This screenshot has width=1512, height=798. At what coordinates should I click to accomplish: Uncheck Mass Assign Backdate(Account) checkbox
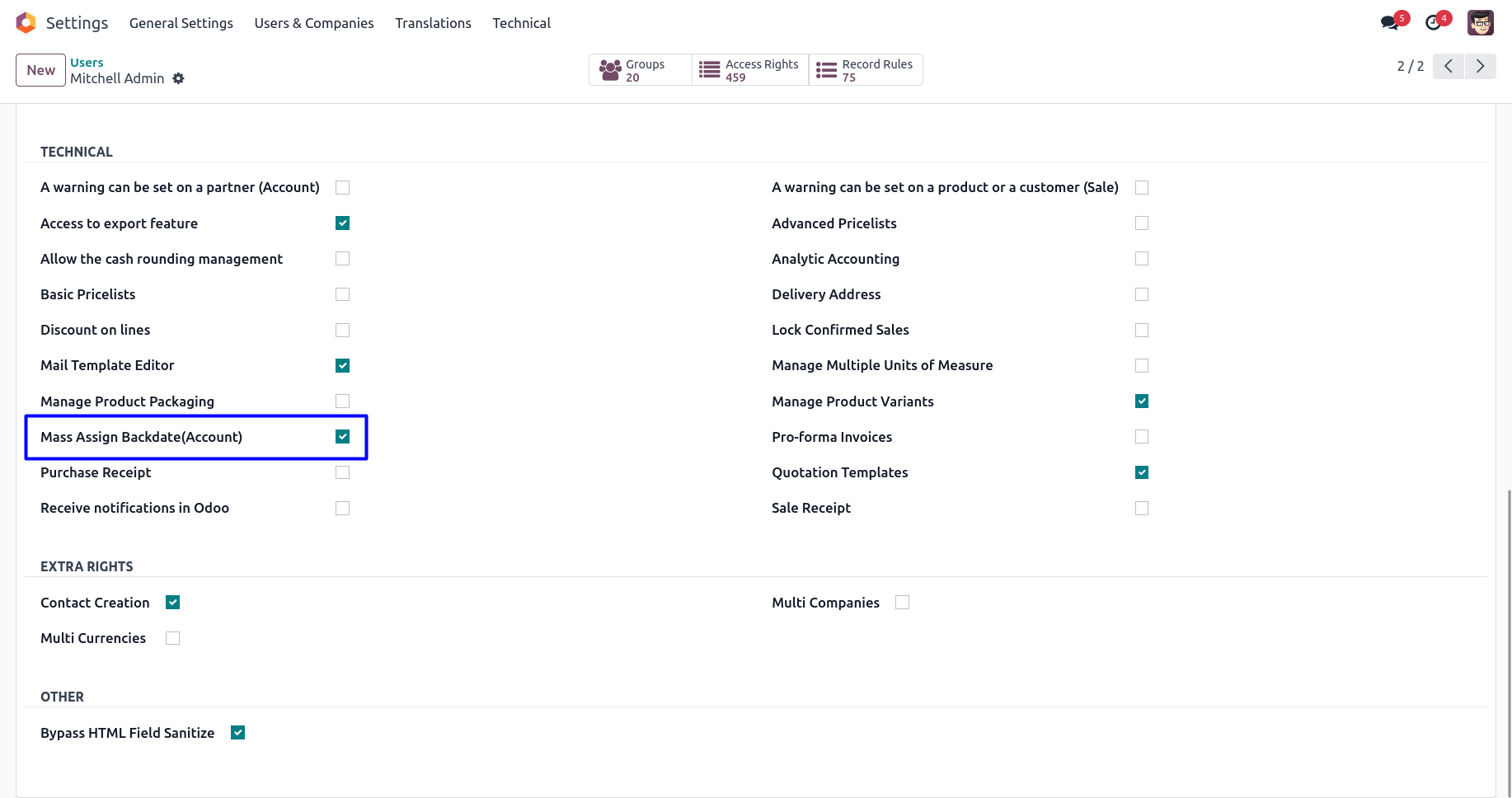(x=343, y=437)
